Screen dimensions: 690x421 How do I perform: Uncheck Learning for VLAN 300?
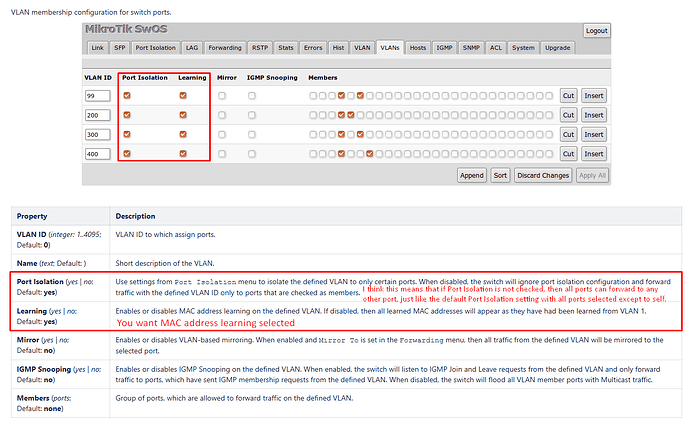pos(183,134)
